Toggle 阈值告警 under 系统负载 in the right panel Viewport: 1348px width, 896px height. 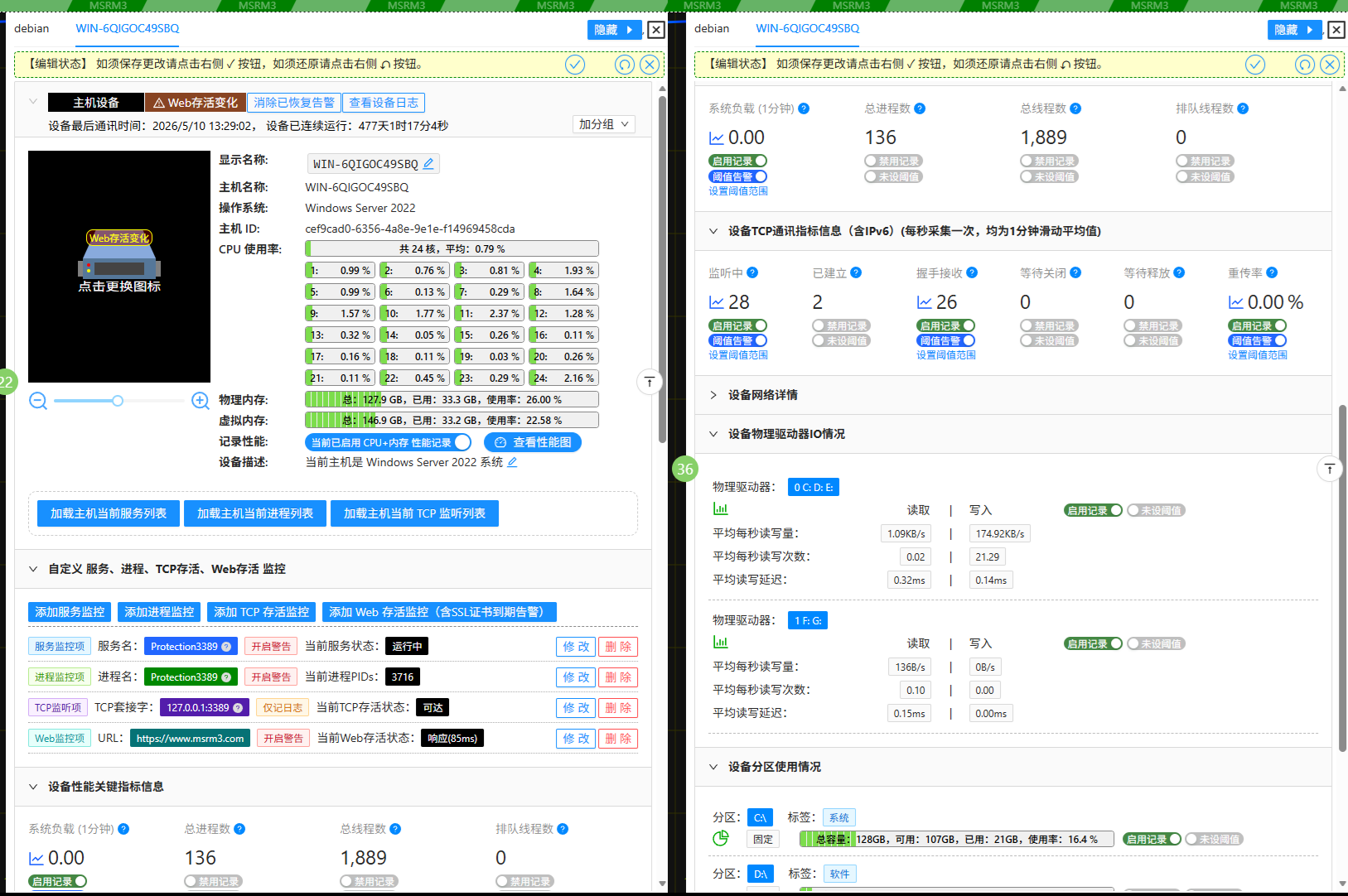point(738,176)
